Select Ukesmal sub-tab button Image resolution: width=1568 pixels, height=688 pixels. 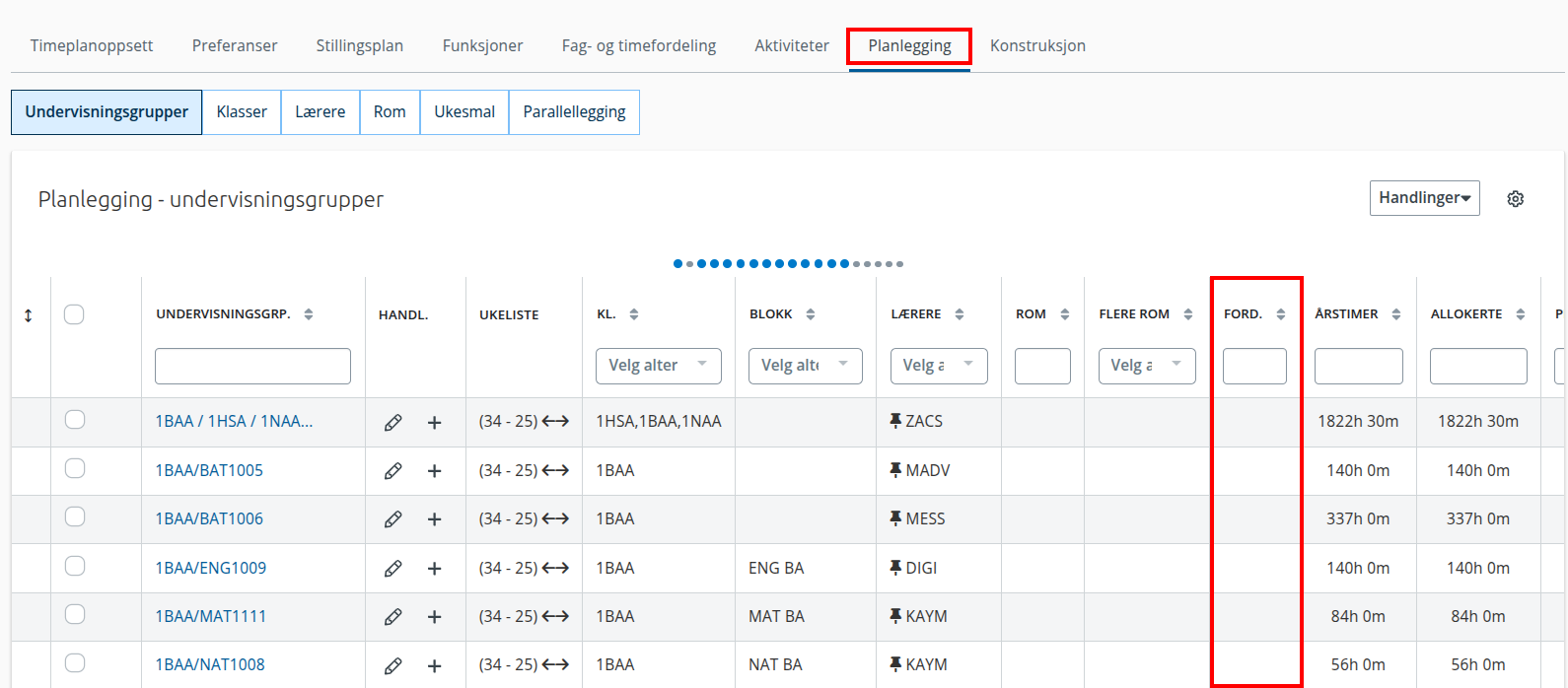point(464,112)
